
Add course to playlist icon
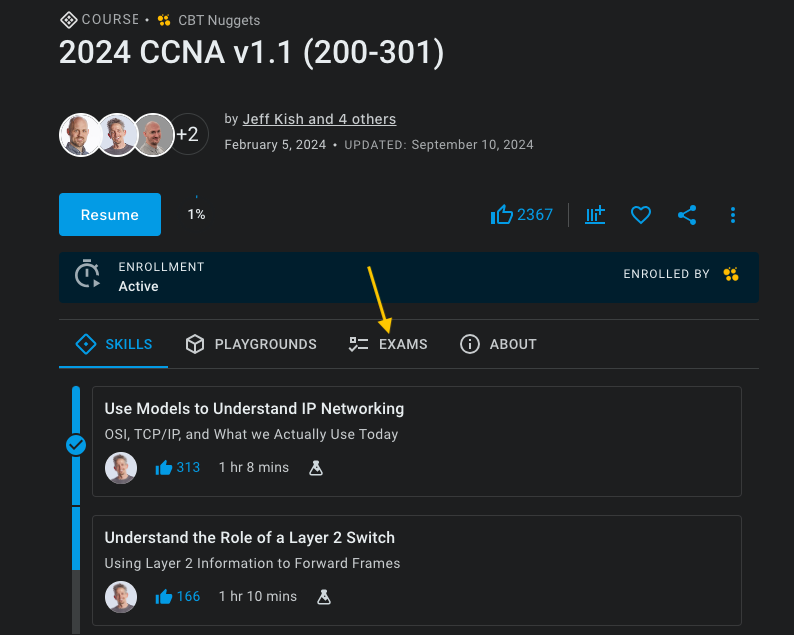point(595,215)
